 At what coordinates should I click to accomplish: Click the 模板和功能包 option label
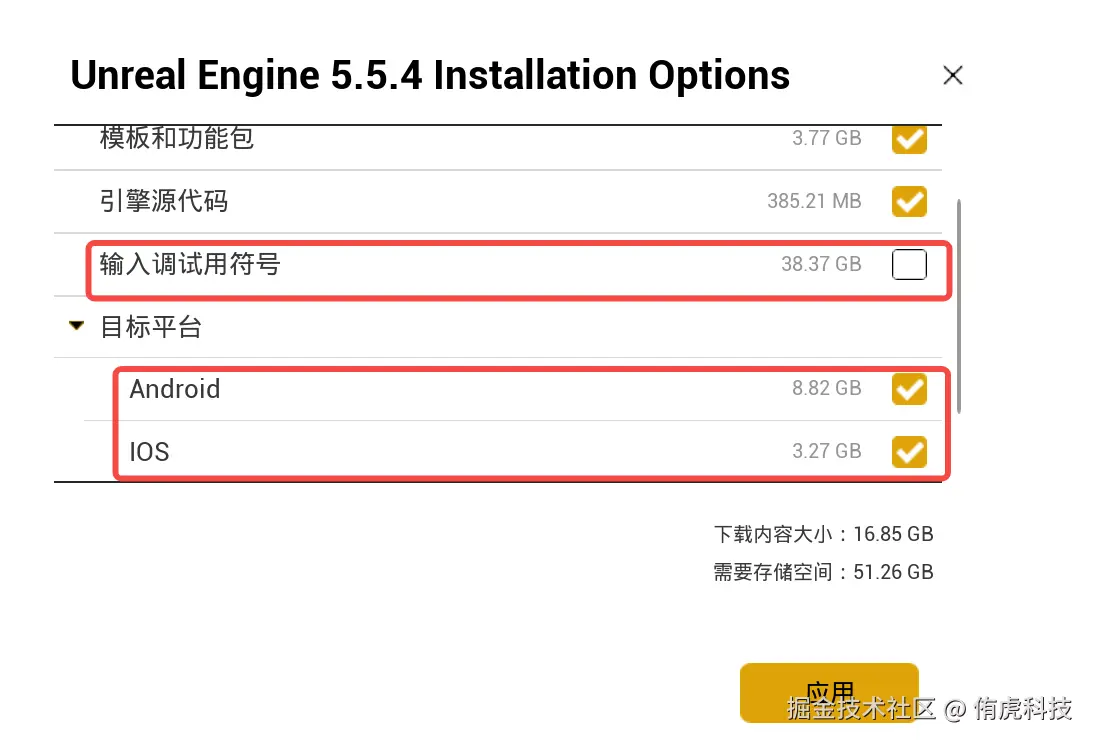click(177, 138)
